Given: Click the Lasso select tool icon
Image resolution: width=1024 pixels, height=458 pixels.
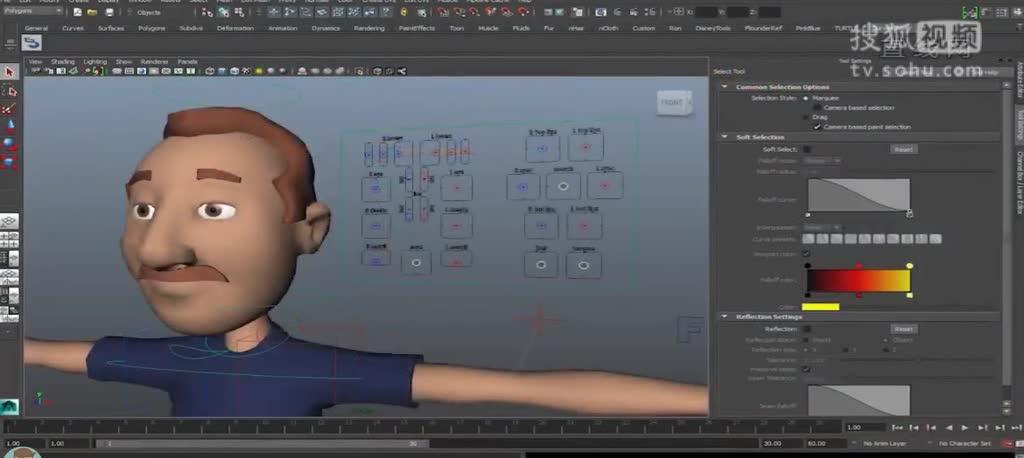Looking at the screenshot, I should 9,90.
